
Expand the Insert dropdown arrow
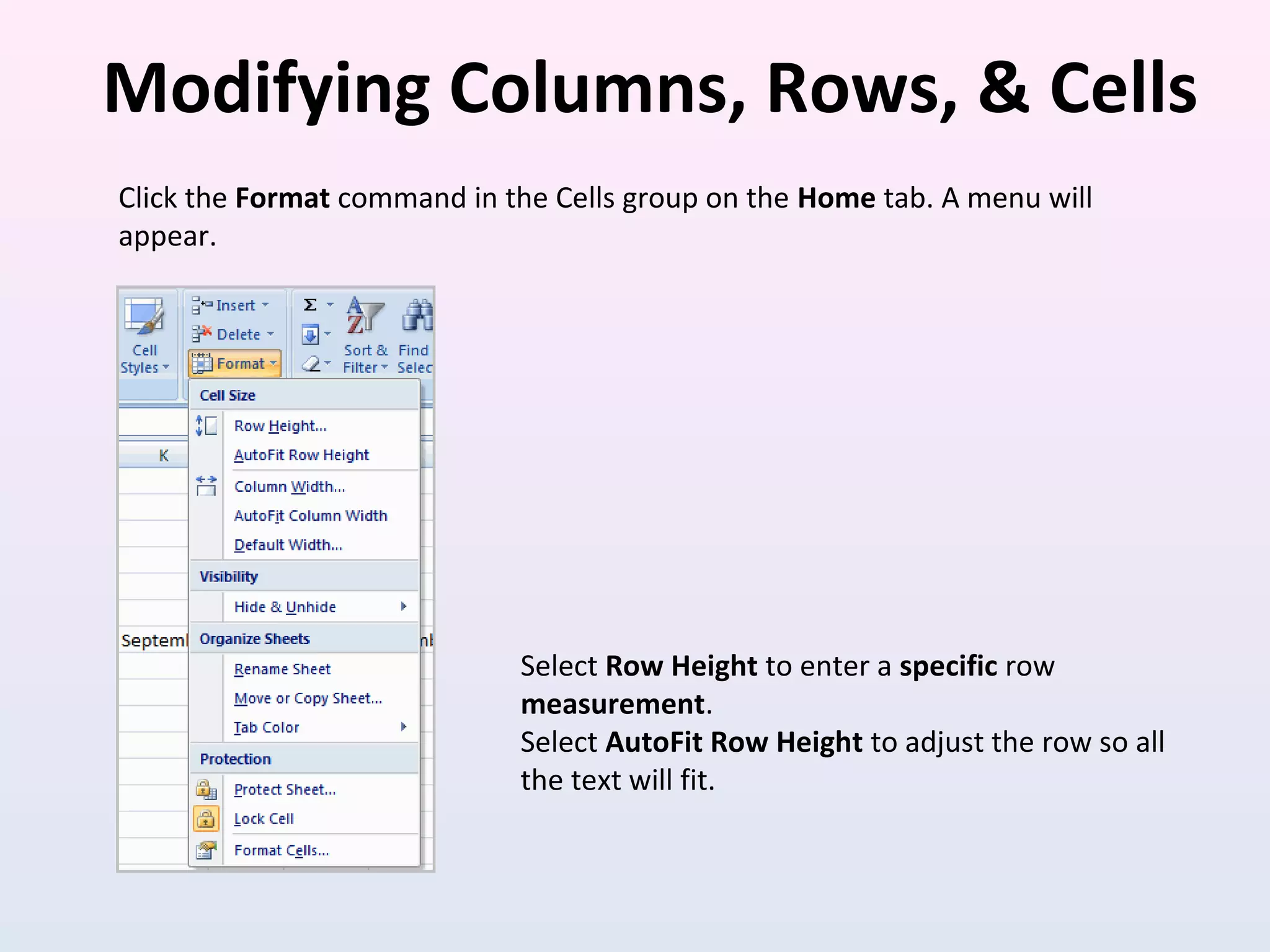click(265, 305)
